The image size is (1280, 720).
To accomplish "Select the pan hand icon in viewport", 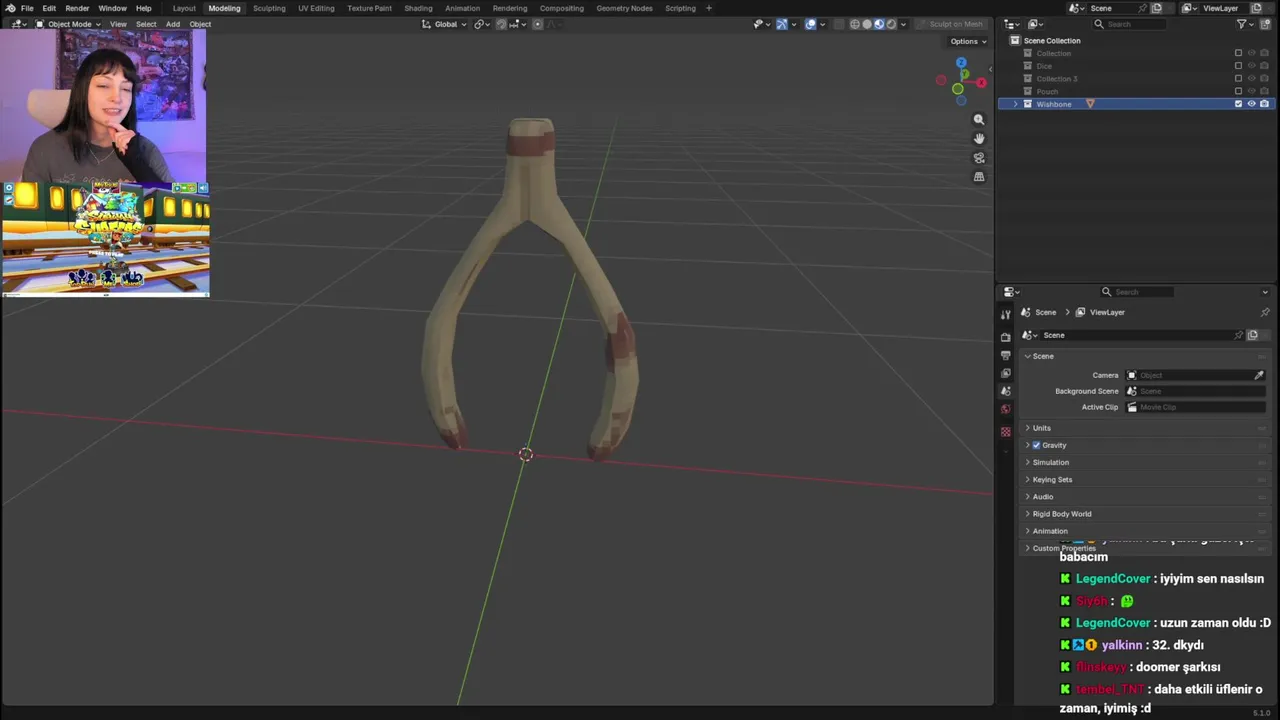I will click(979, 138).
